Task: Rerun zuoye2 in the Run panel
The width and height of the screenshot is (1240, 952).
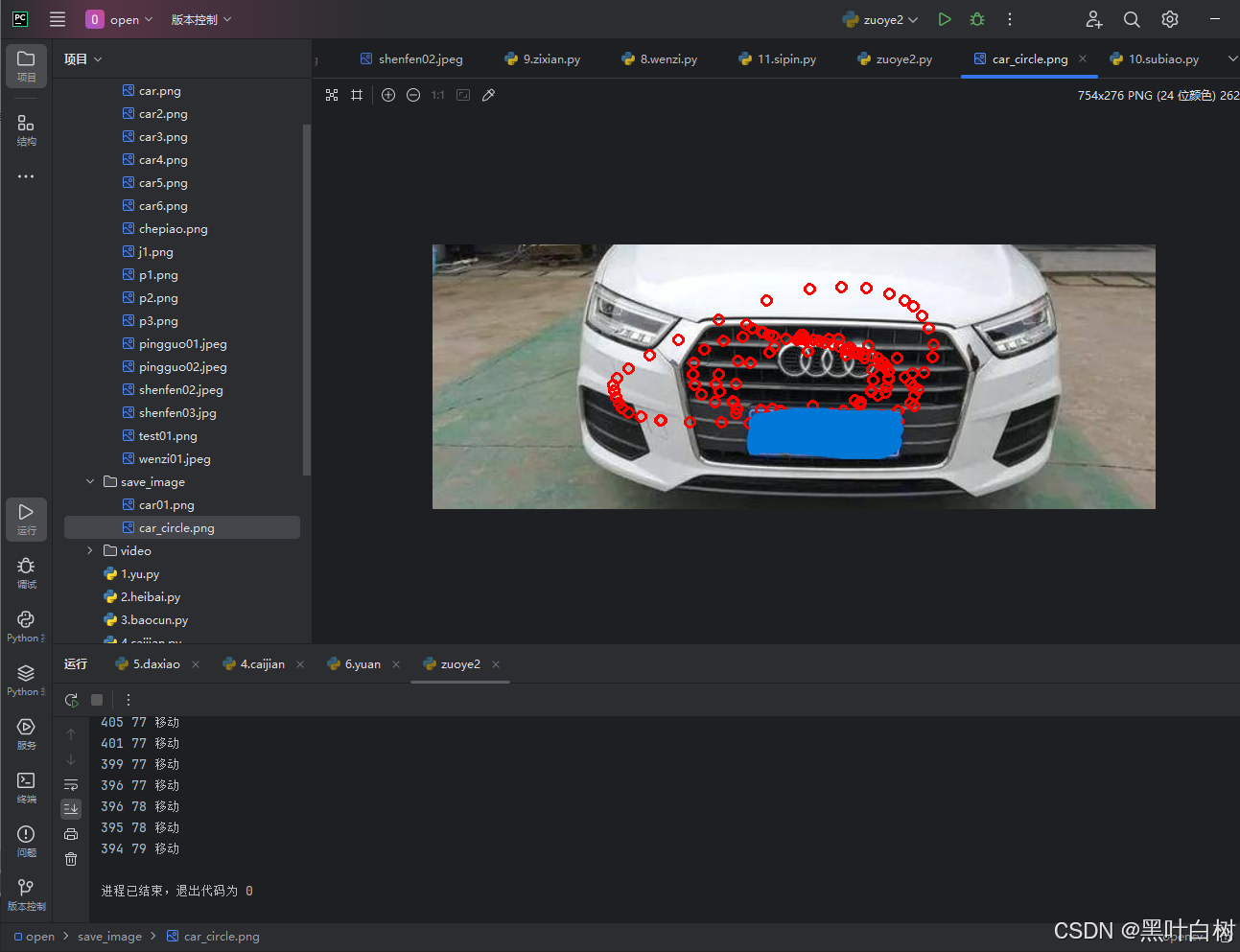Action: click(x=72, y=700)
